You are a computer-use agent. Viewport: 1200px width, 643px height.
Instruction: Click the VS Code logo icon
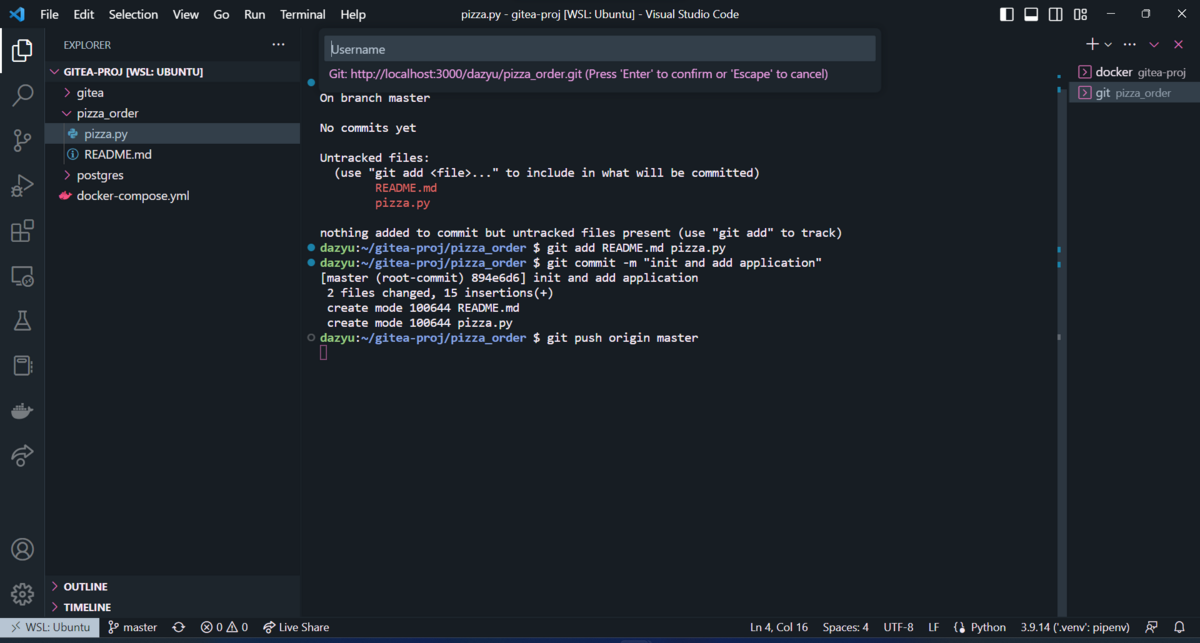[17, 14]
